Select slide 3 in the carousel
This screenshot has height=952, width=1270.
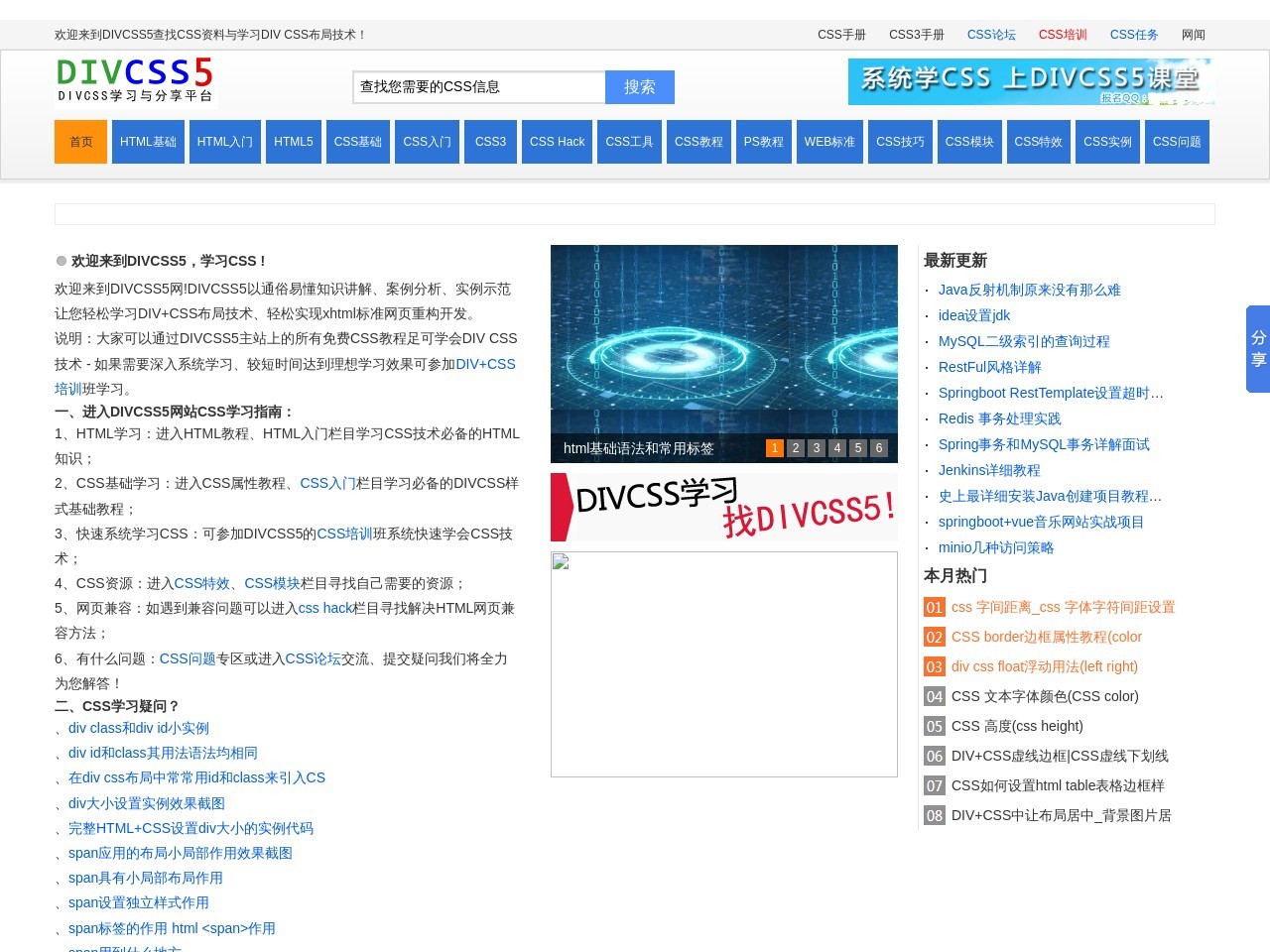click(816, 448)
